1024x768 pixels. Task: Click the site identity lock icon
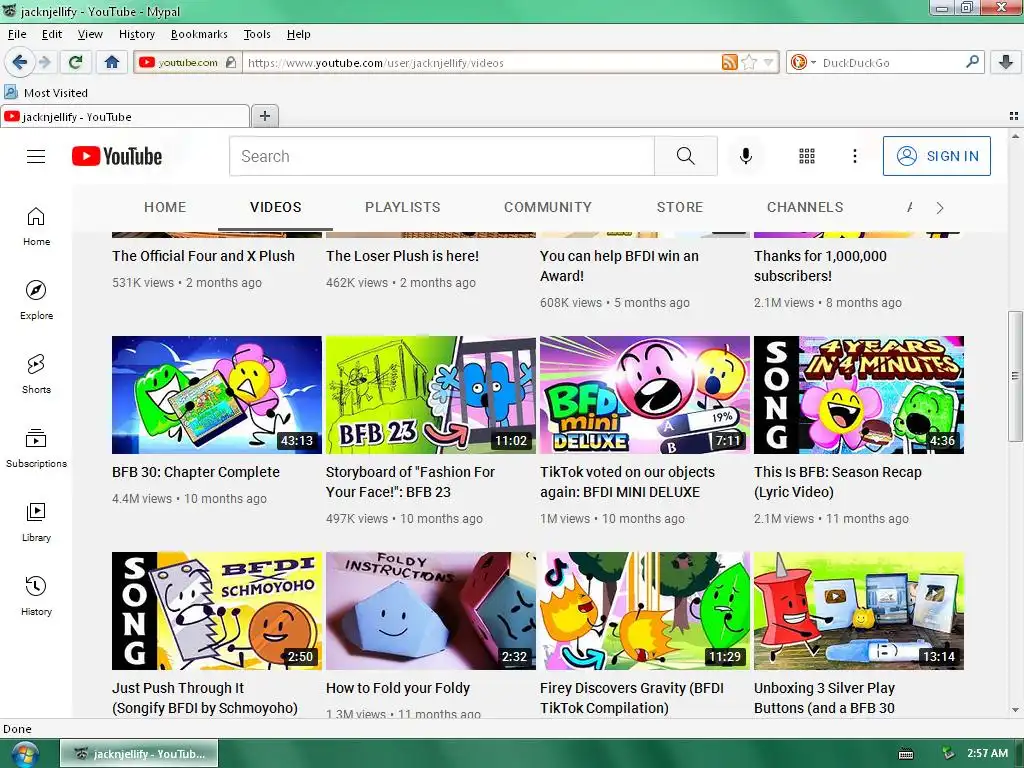(x=230, y=62)
